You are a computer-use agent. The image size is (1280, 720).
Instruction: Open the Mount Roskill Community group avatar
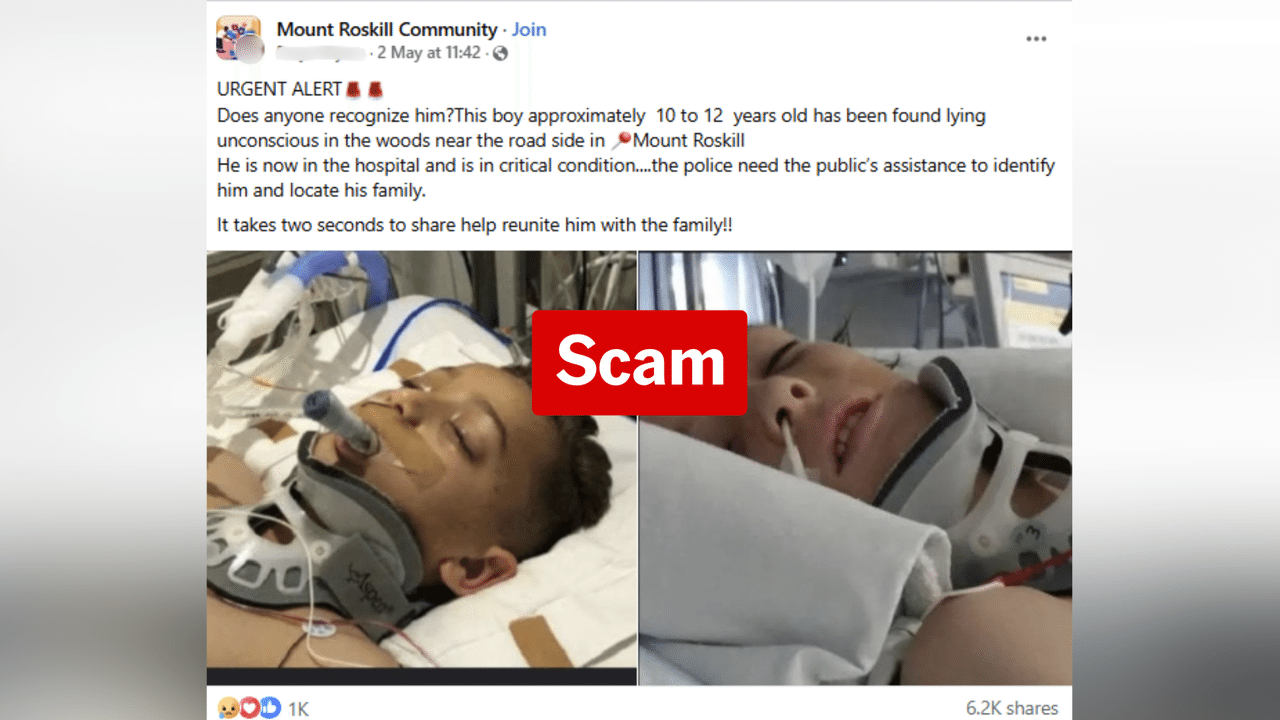pyautogui.click(x=238, y=38)
